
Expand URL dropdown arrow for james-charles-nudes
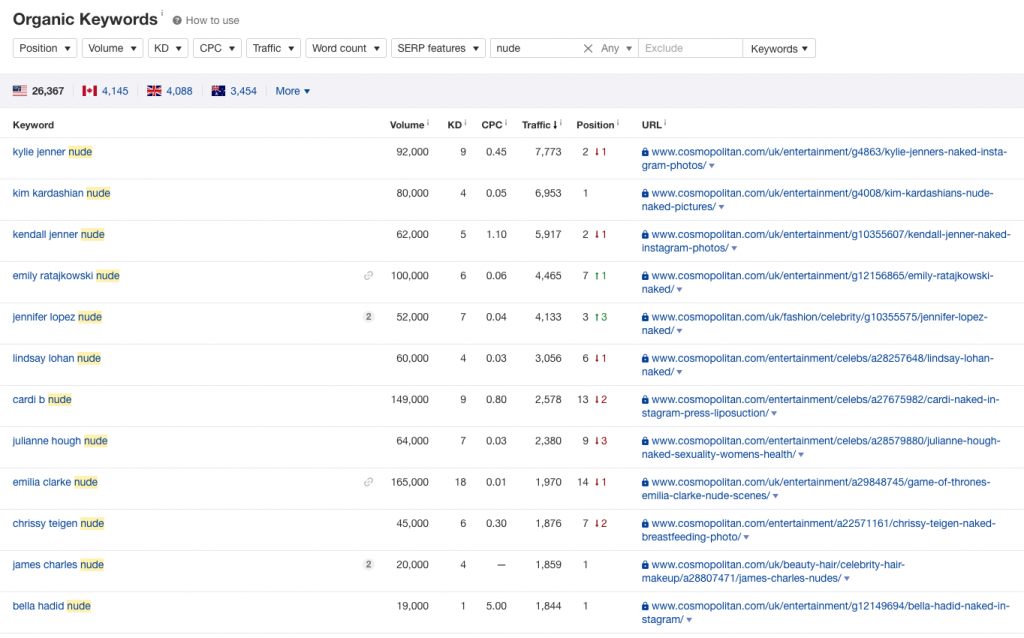[x=846, y=579]
